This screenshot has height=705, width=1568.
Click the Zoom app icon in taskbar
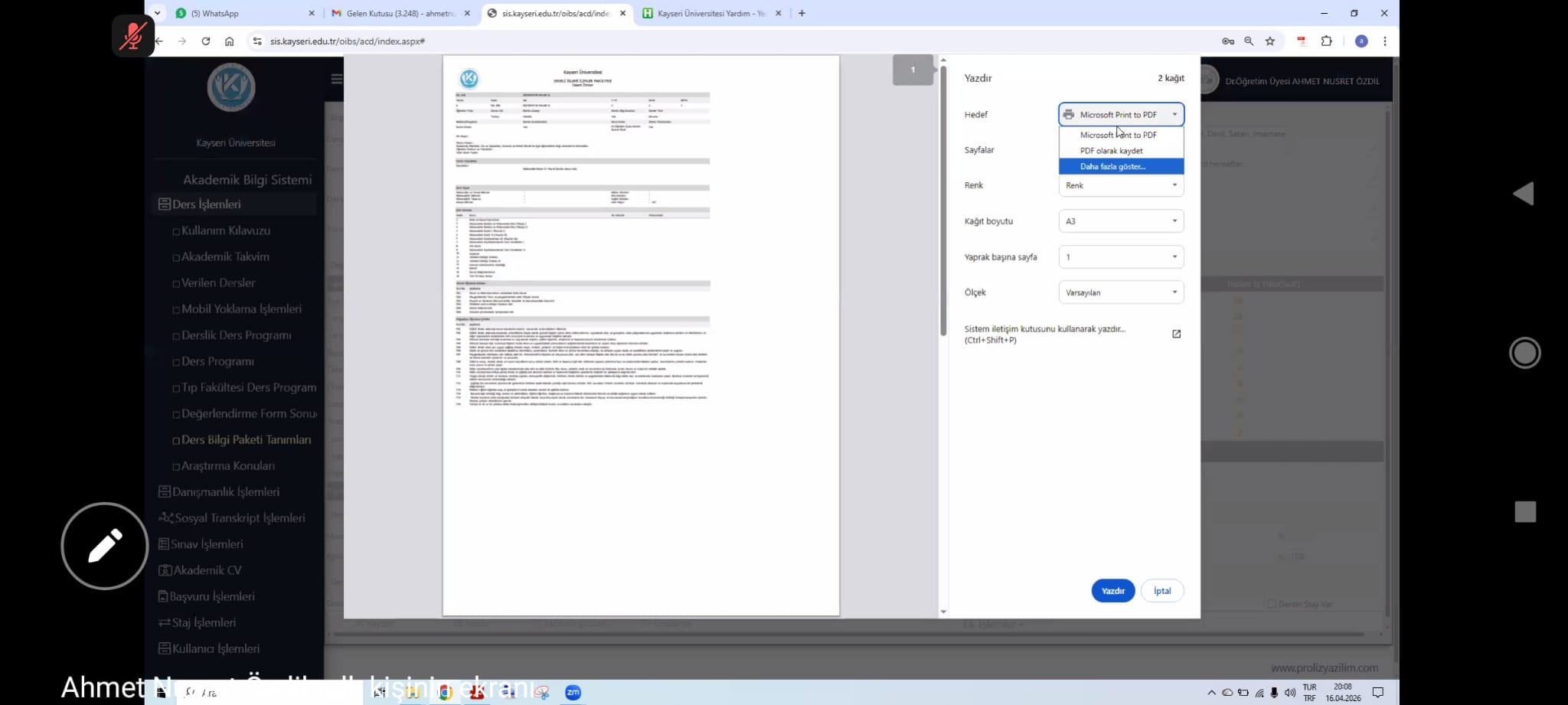tap(573, 692)
